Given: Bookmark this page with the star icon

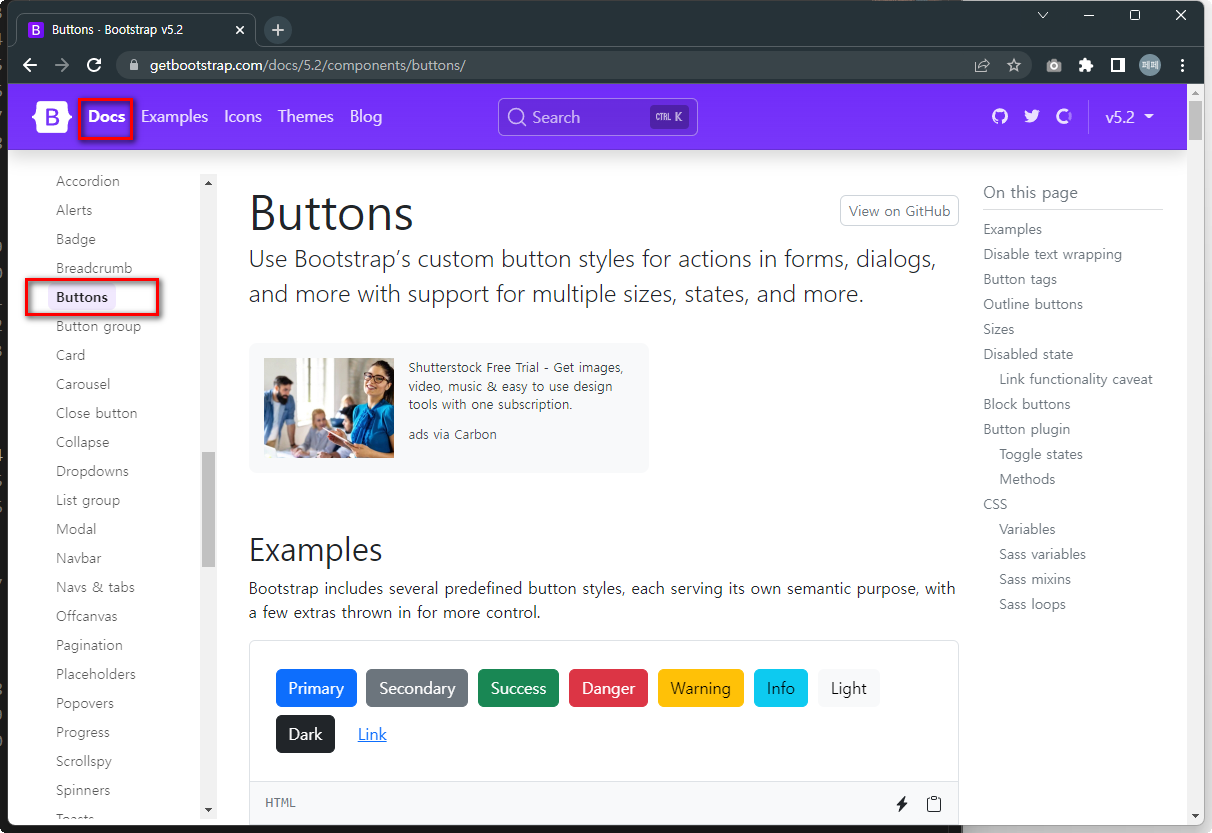Looking at the screenshot, I should (1014, 65).
